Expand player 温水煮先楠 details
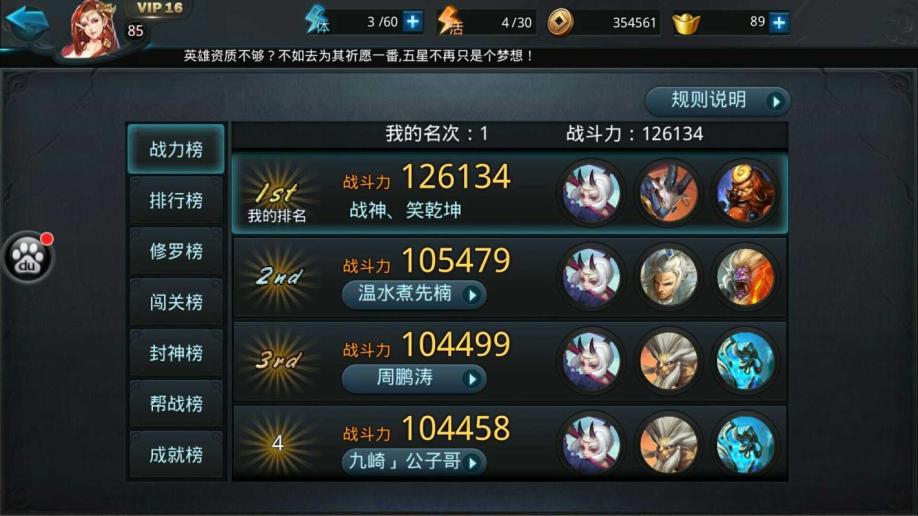This screenshot has width=918, height=516. pos(414,293)
